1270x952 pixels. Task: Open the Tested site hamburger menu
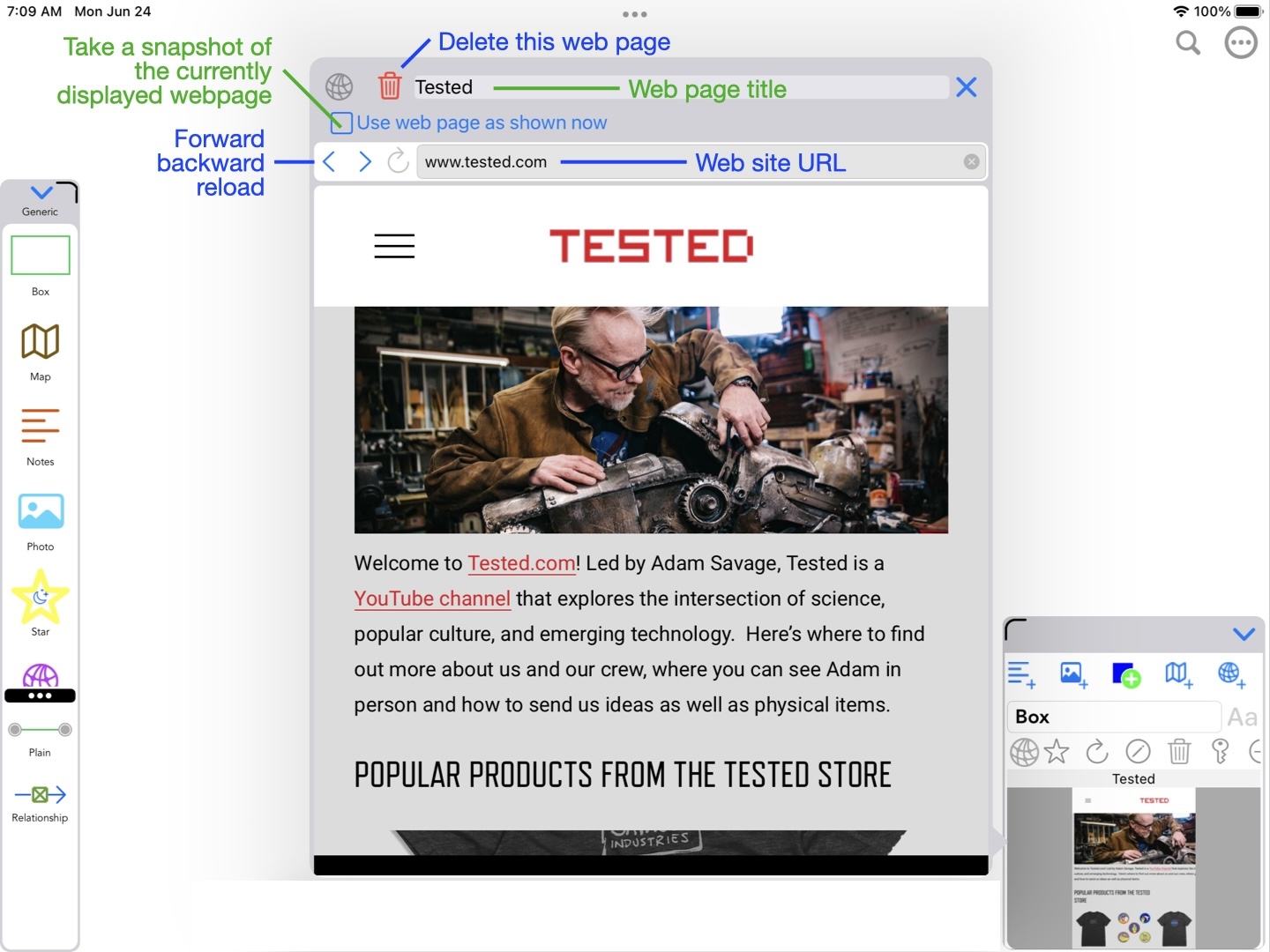(x=394, y=246)
